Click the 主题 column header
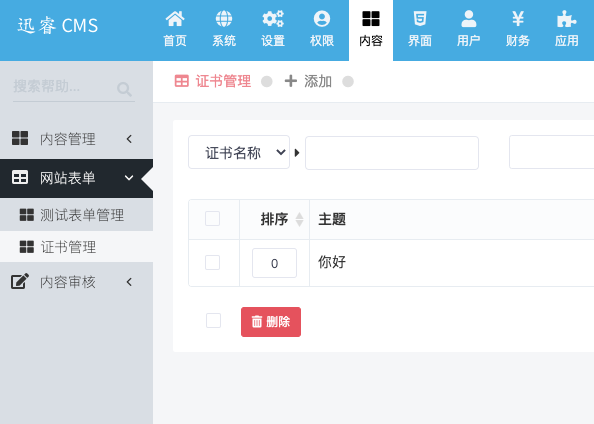Screen dimensions: 594x424 tap(332, 219)
